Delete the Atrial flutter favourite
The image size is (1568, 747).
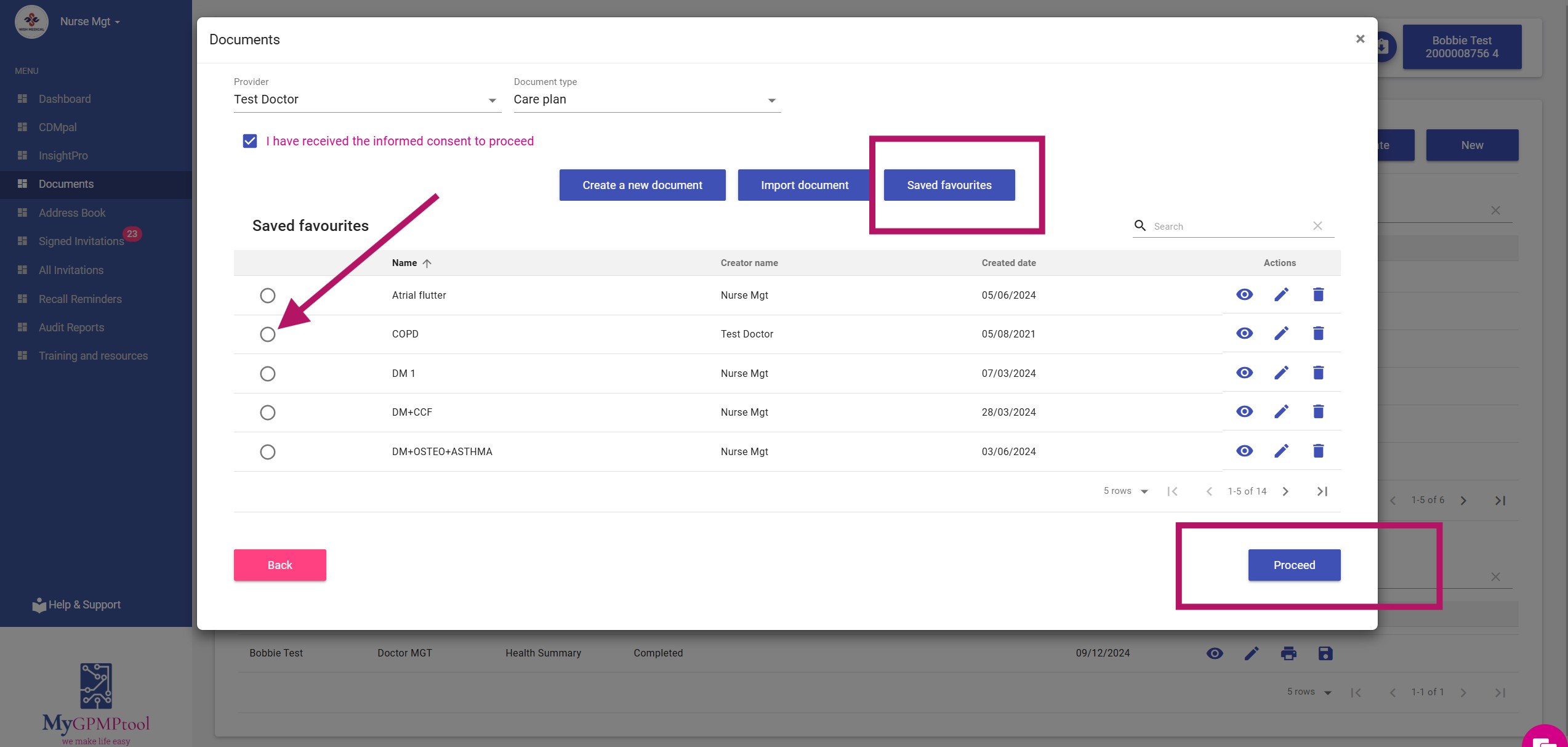(1318, 294)
